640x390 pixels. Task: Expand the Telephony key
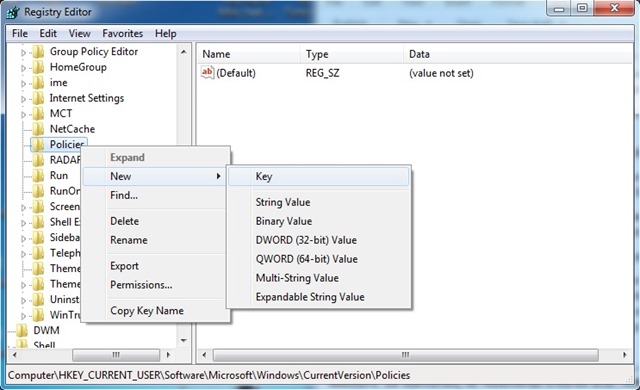pyautogui.click(x=23, y=254)
